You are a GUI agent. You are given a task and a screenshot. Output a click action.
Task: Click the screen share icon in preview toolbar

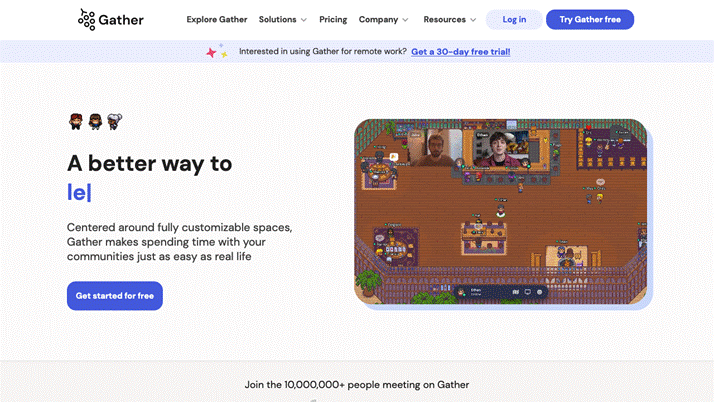pos(528,292)
